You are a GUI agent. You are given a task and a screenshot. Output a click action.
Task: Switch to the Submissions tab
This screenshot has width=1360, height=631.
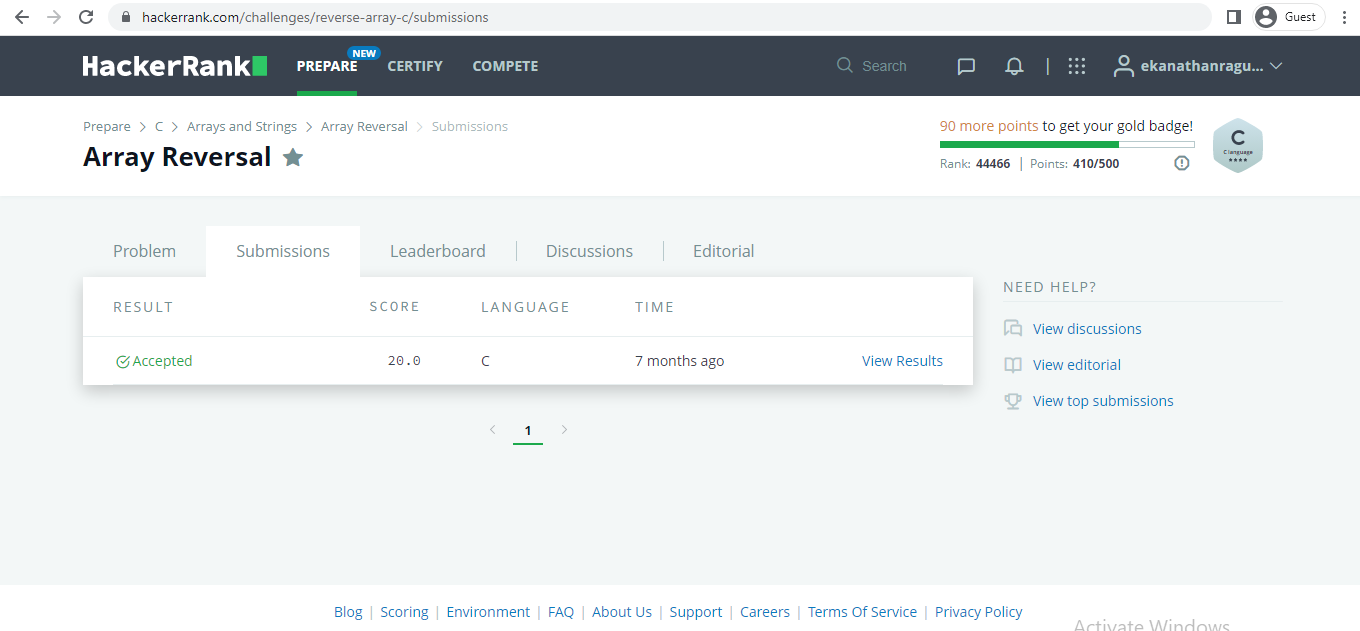pos(283,251)
